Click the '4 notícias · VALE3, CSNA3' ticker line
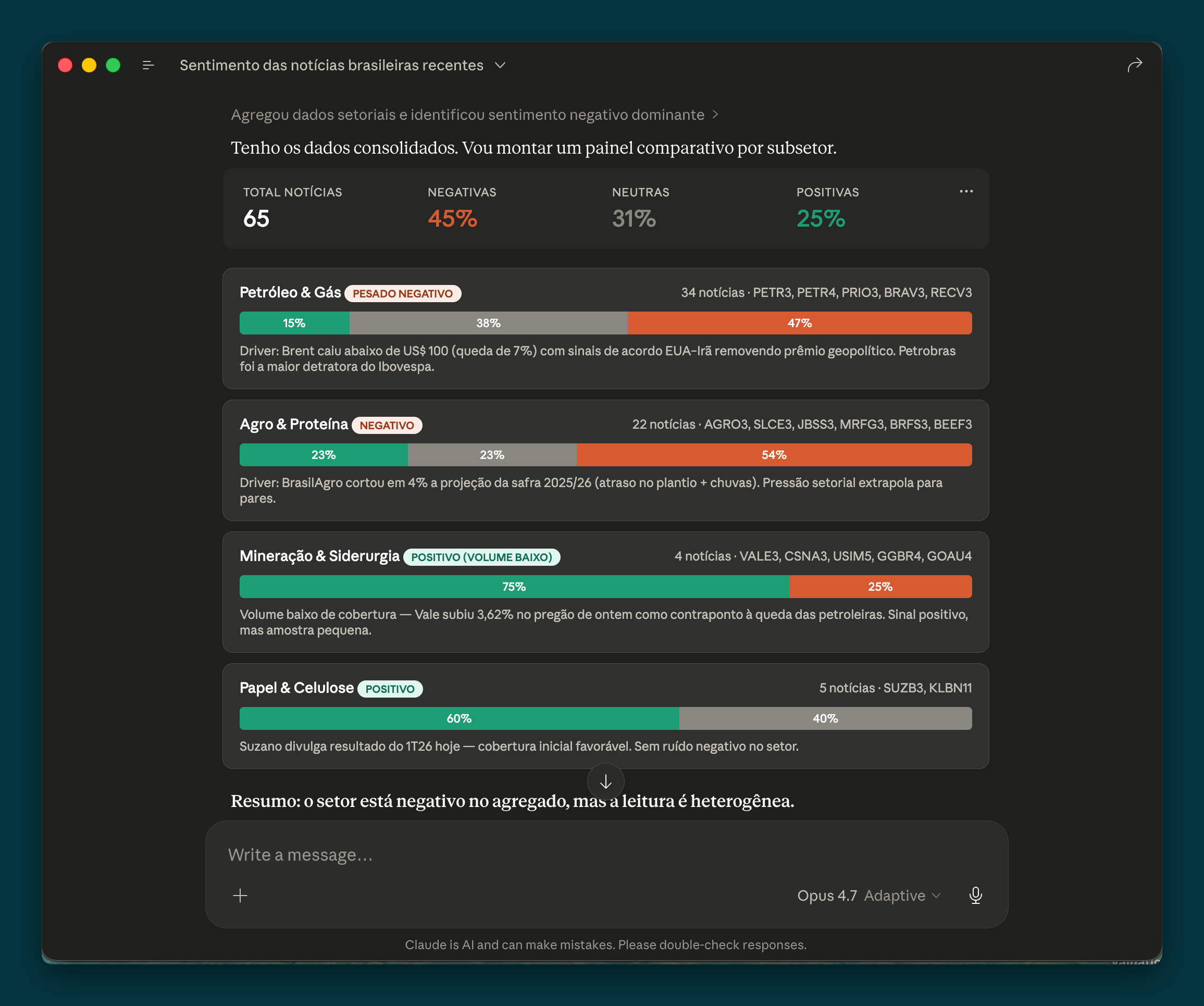 point(823,556)
